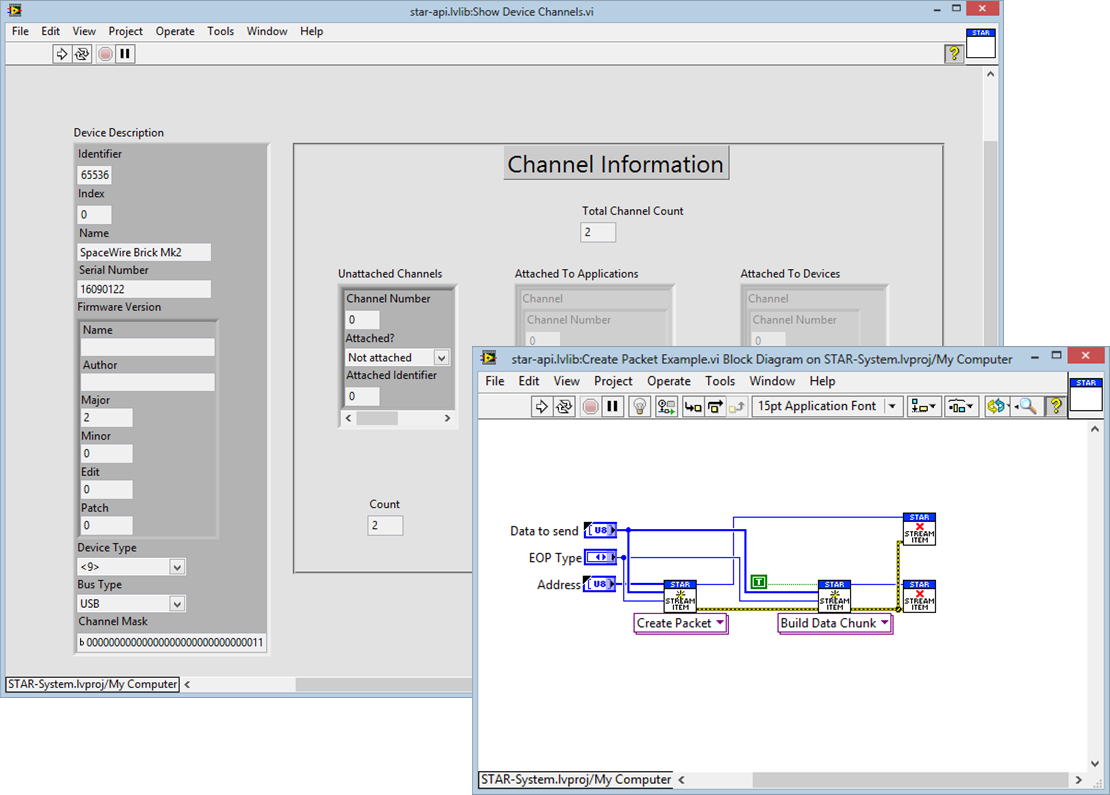Open File menu in Show Device Channels window
The image size is (1110, 795).
21,31
